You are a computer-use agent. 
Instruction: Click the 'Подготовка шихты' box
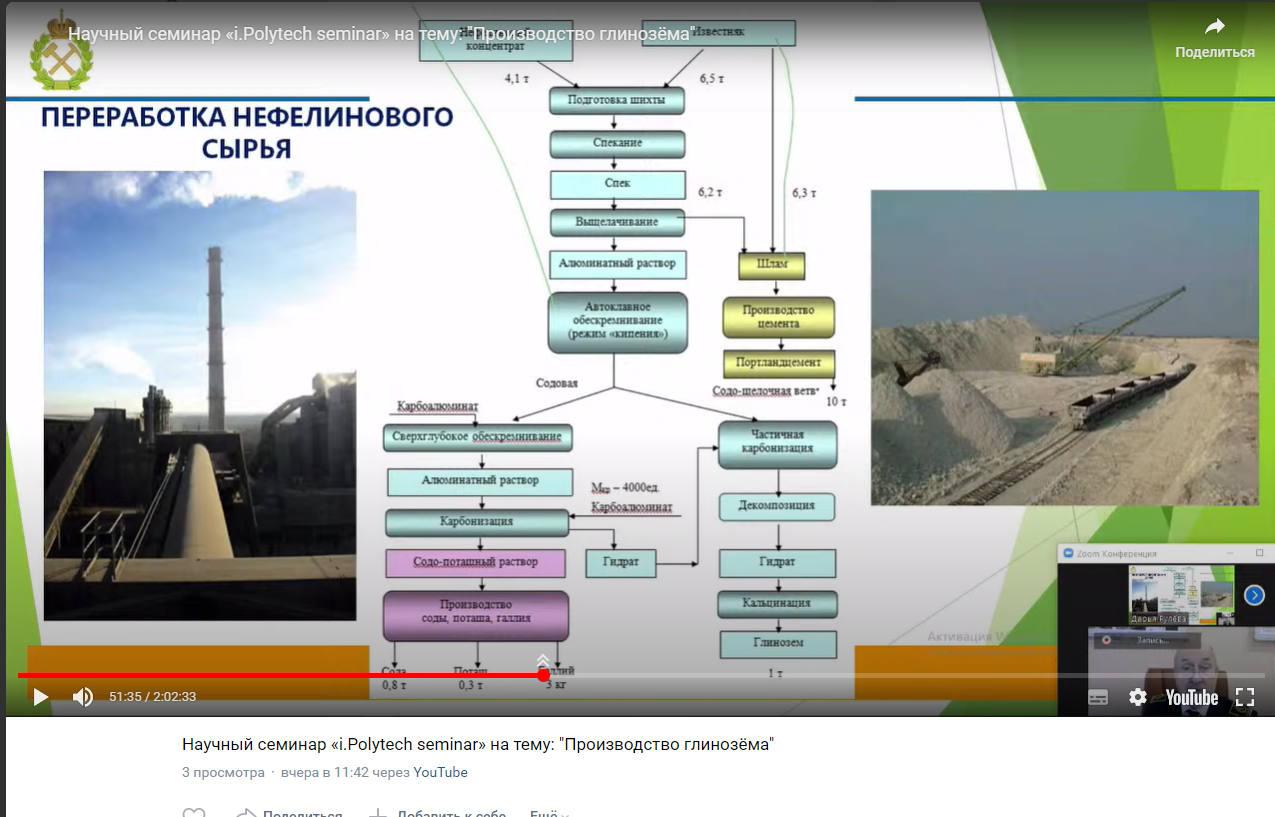click(618, 101)
